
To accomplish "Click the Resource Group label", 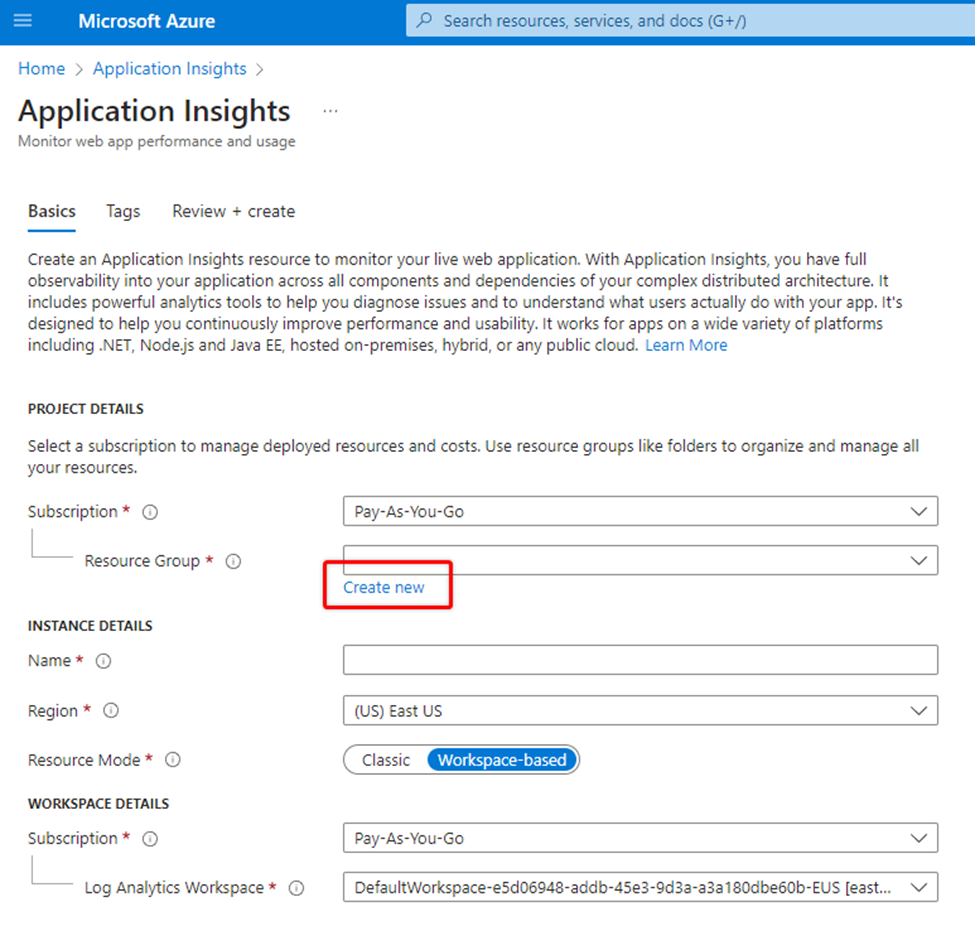I will [x=142, y=561].
